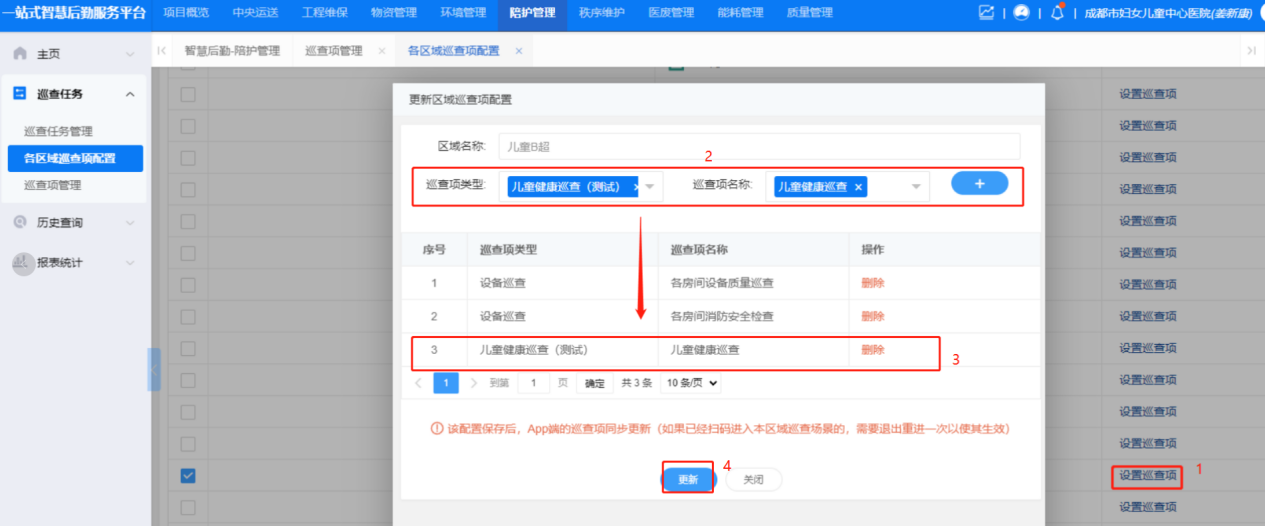Screen dimensions: 1265x526
Task: Expand the 历史查询 sidebar menu
Action: [130, 223]
